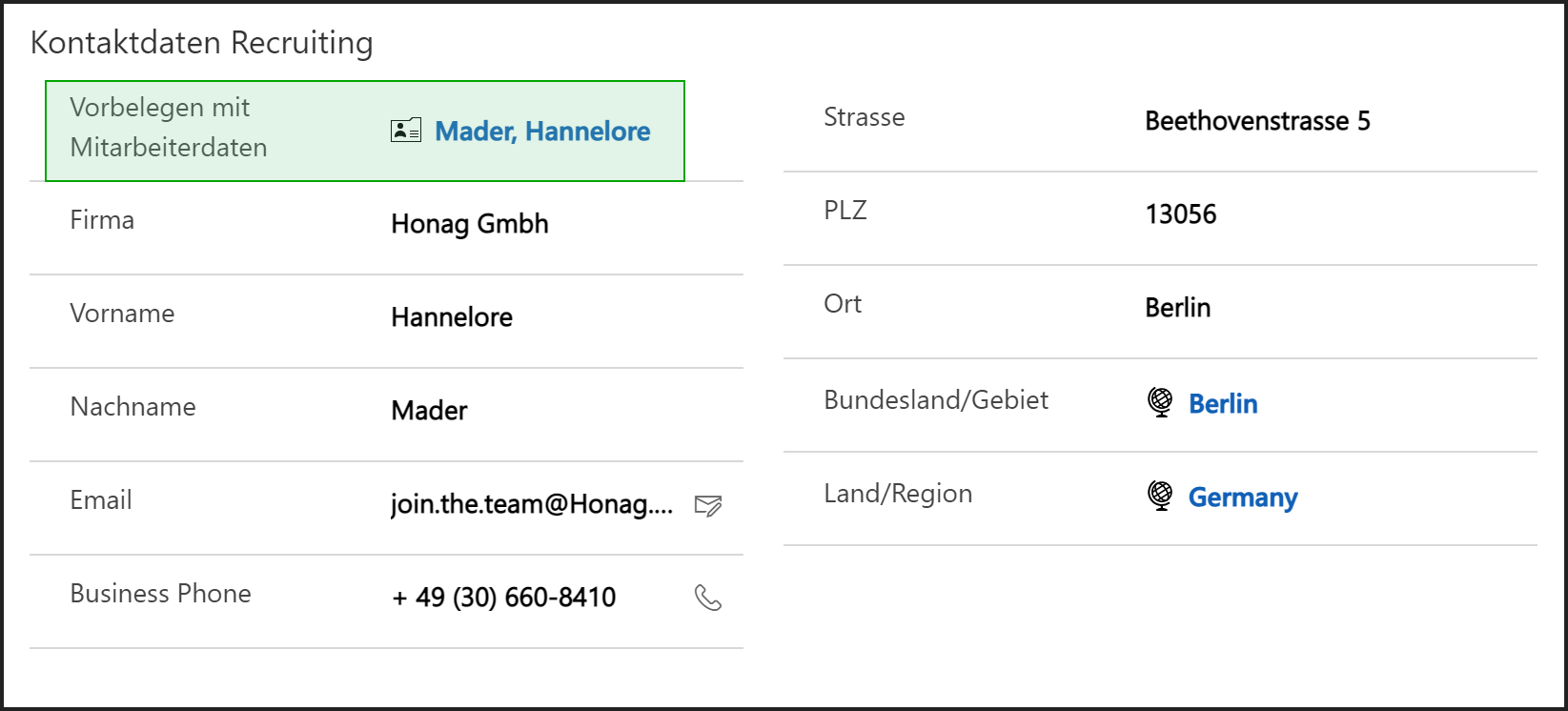Click the Ort field showing Berlin

[x=1178, y=308]
